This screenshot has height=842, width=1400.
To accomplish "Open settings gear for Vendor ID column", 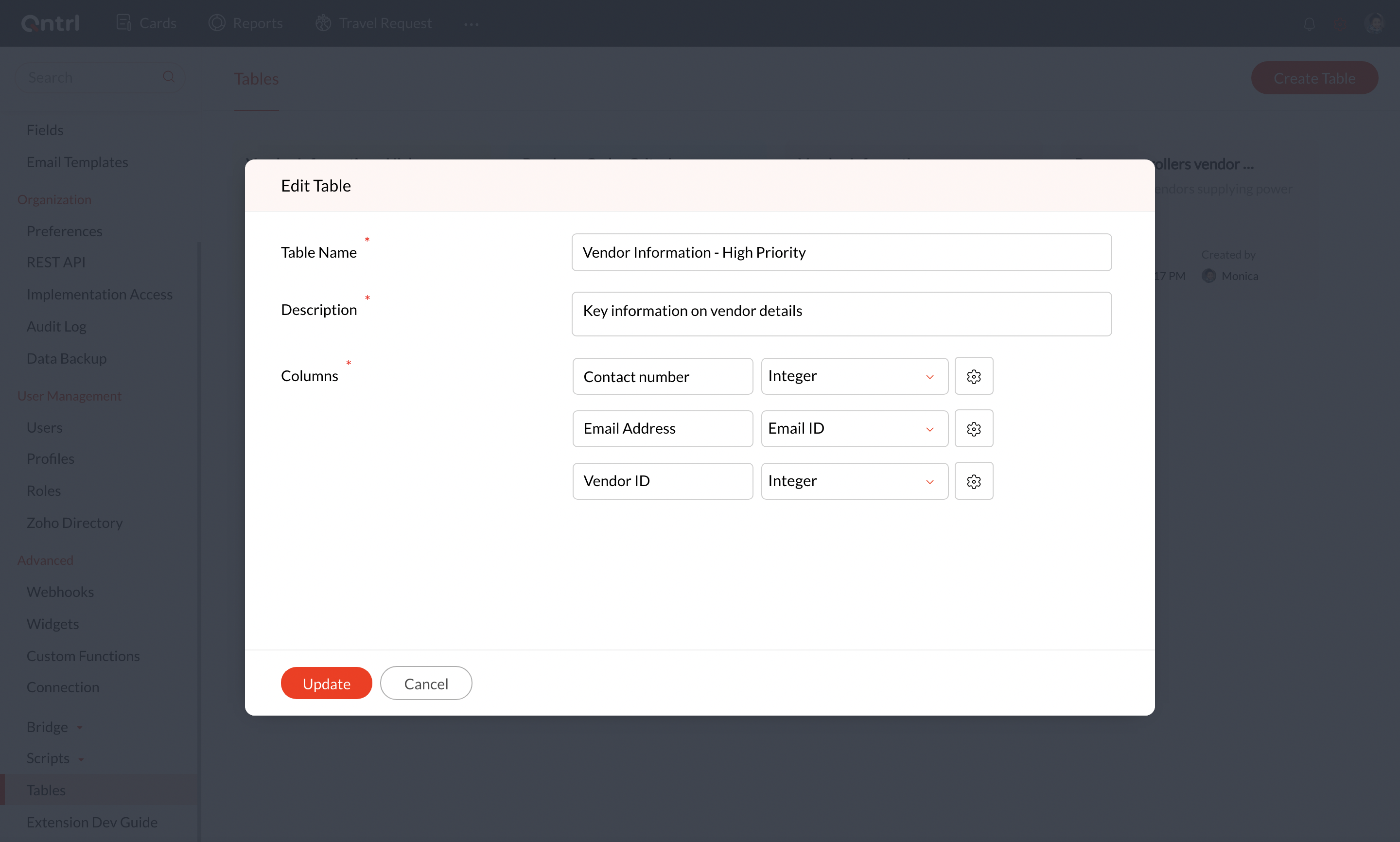I will click(x=973, y=481).
